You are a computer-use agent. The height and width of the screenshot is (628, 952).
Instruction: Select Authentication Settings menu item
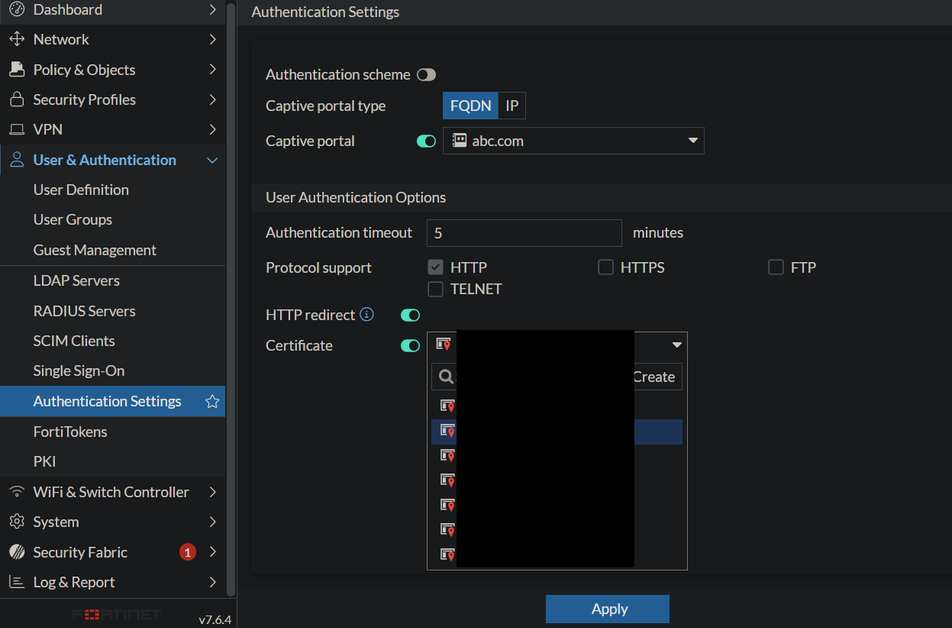click(112, 401)
